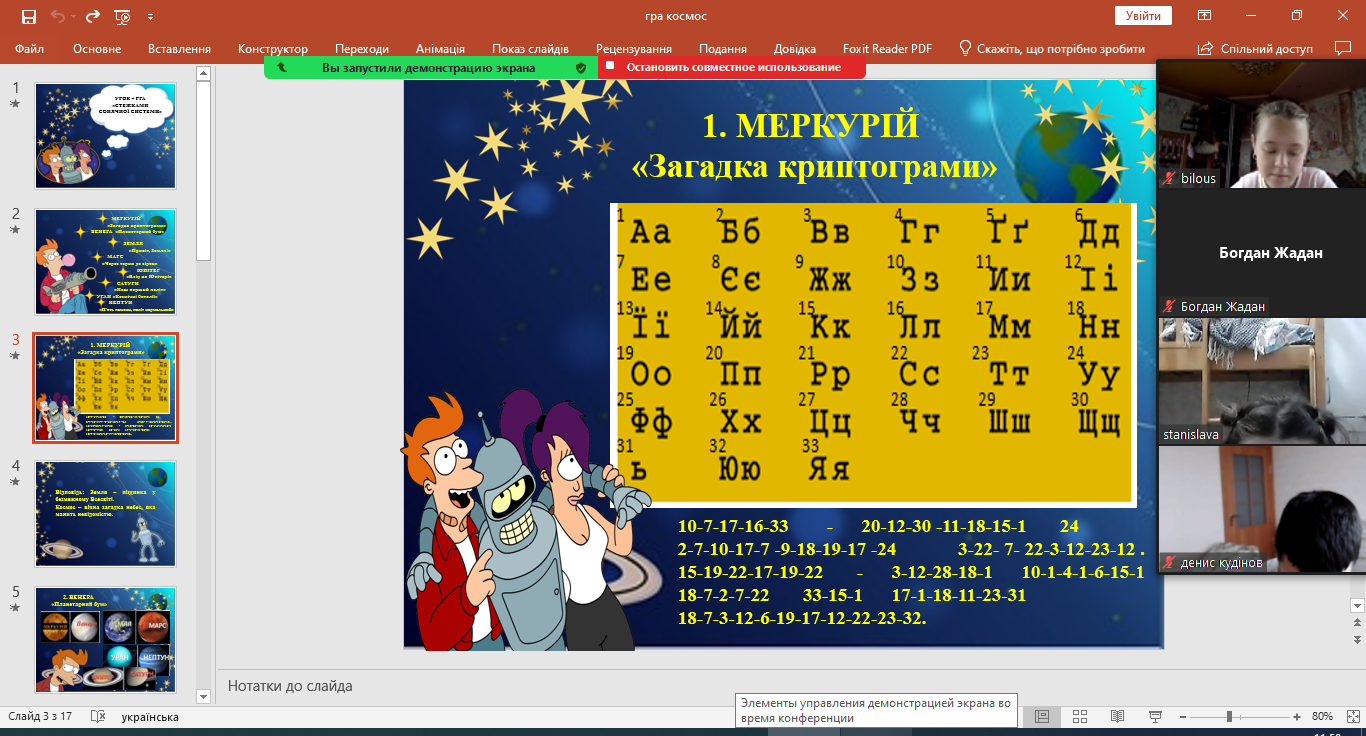The image size is (1366, 736).
Task: Save the presentation with the floppy disk icon
Action: pyautogui.click(x=28, y=16)
